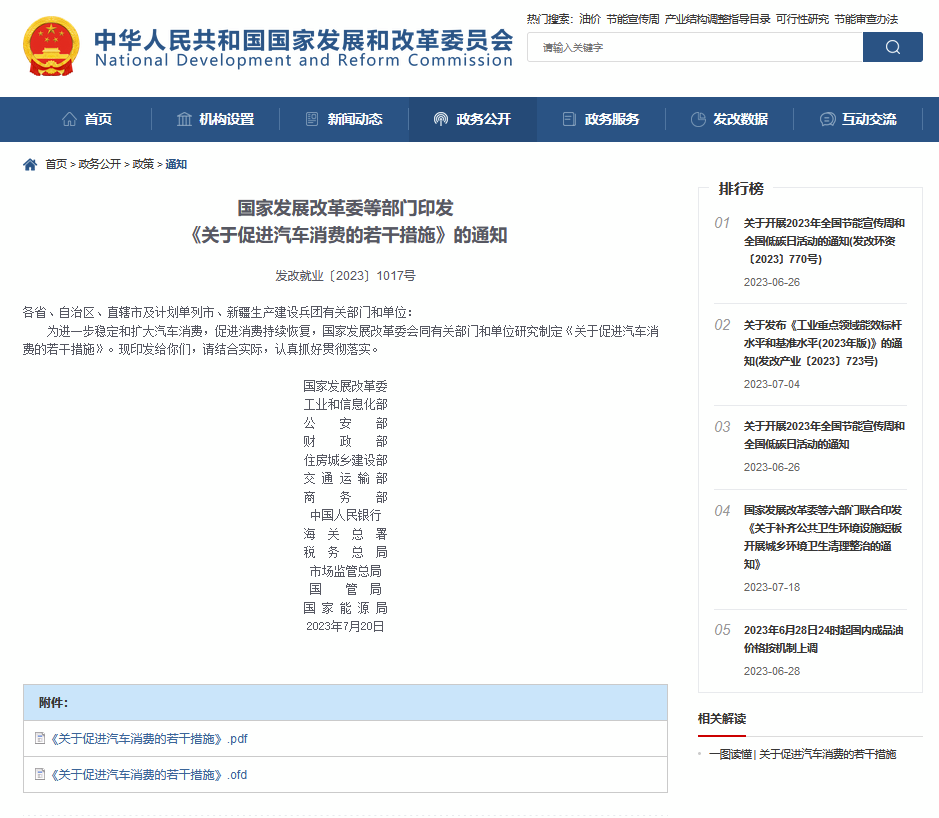The height and width of the screenshot is (818, 939).
Task: Focus the 请输入关键字 search field
Action: point(695,47)
